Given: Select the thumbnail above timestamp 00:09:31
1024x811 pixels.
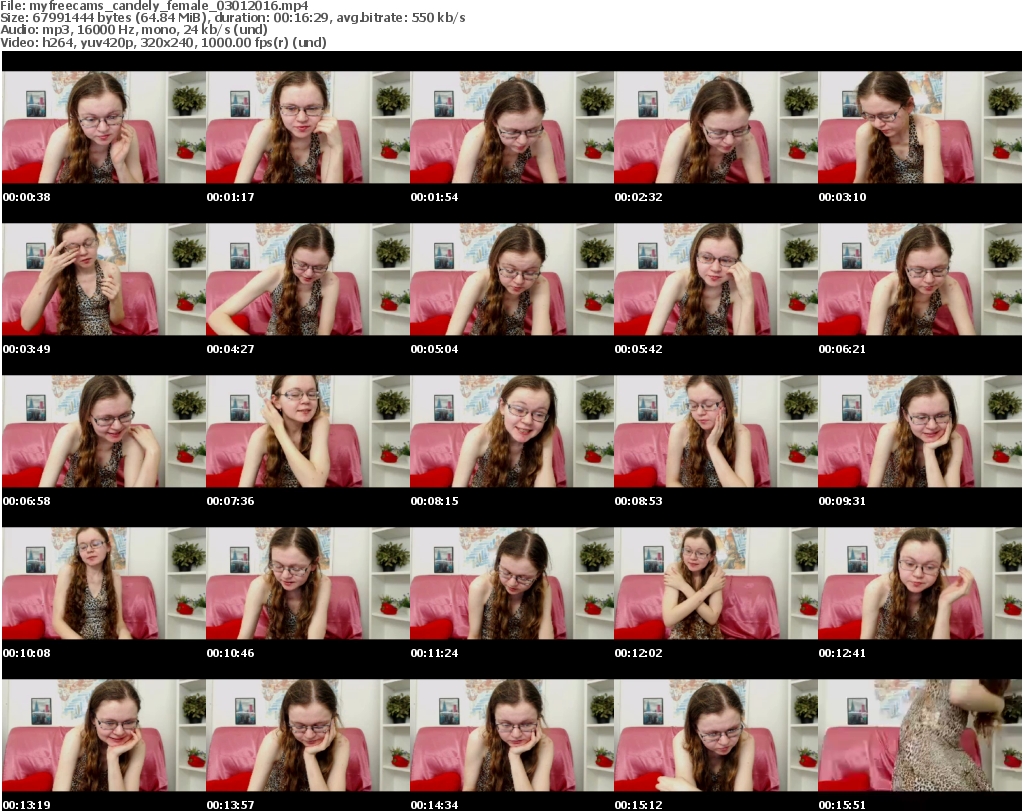Looking at the screenshot, I should [920, 431].
